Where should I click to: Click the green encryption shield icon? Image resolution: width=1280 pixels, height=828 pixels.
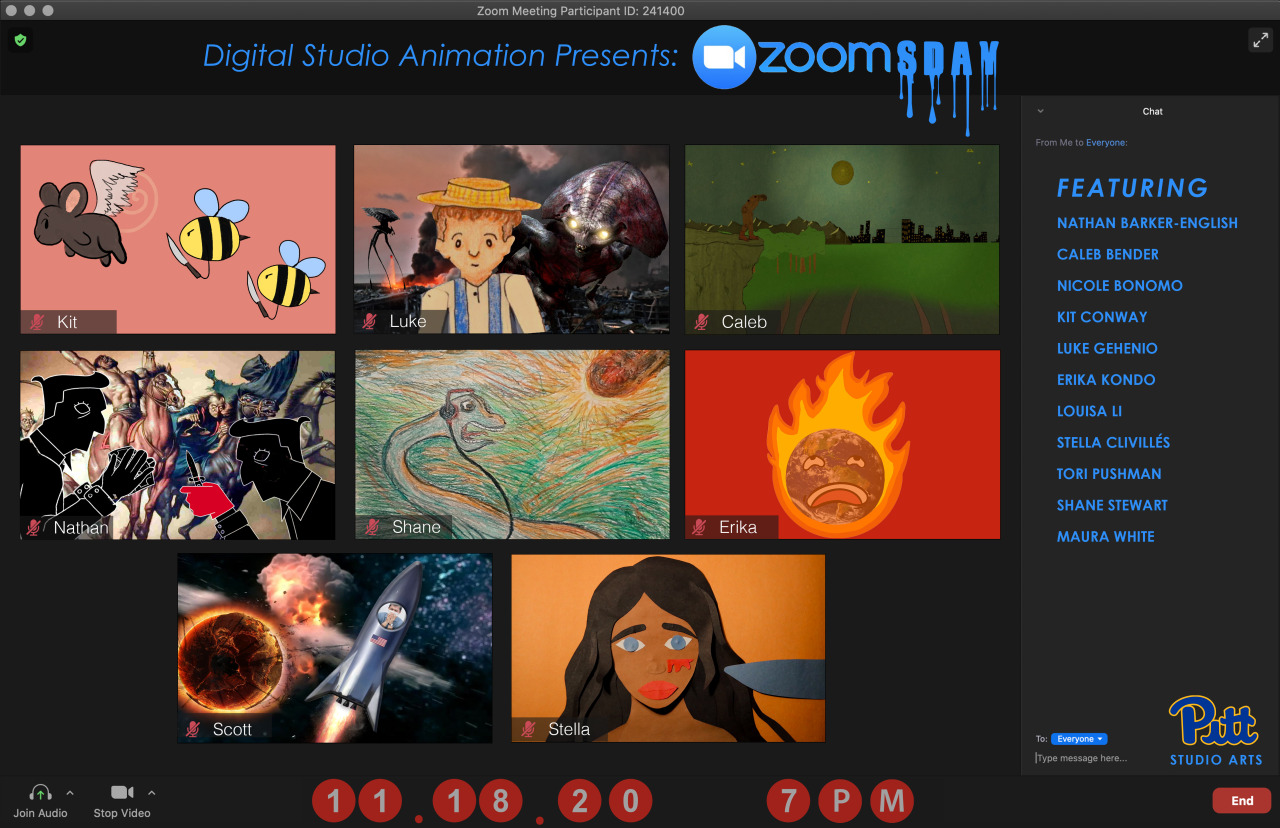(20, 41)
